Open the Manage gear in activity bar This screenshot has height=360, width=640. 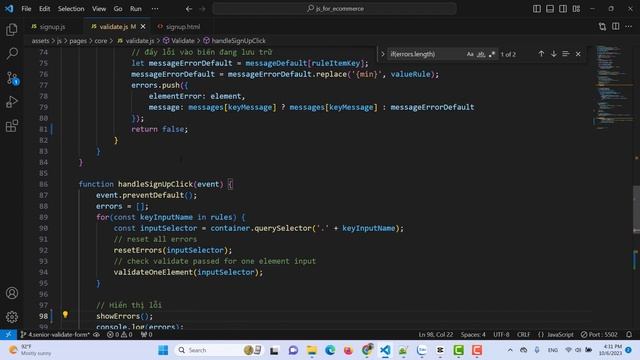click(x=12, y=317)
